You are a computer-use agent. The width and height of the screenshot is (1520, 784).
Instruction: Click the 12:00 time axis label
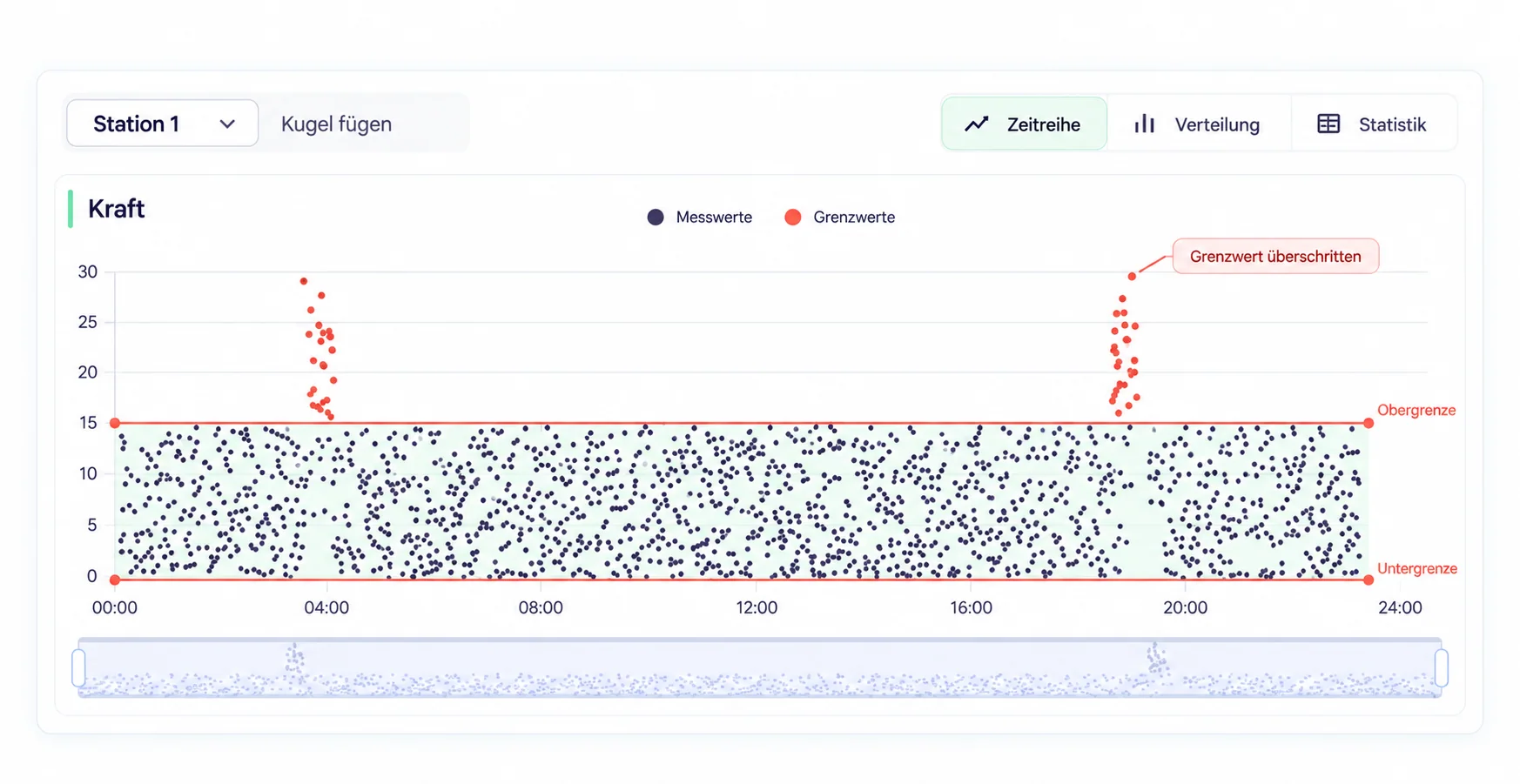click(x=757, y=608)
